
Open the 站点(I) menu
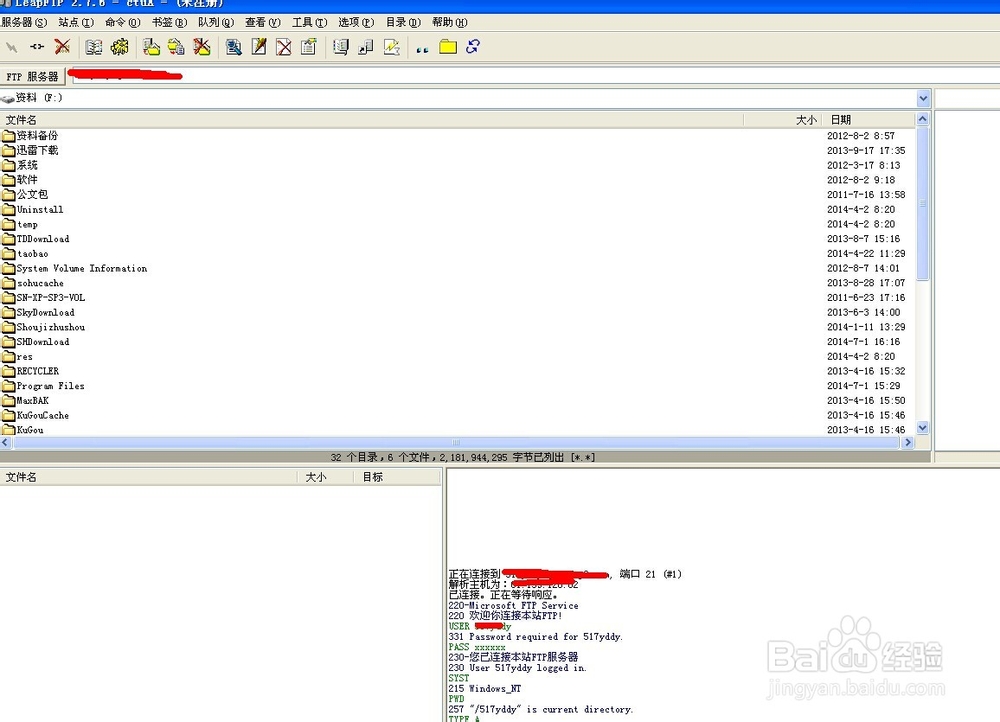(x=76, y=22)
